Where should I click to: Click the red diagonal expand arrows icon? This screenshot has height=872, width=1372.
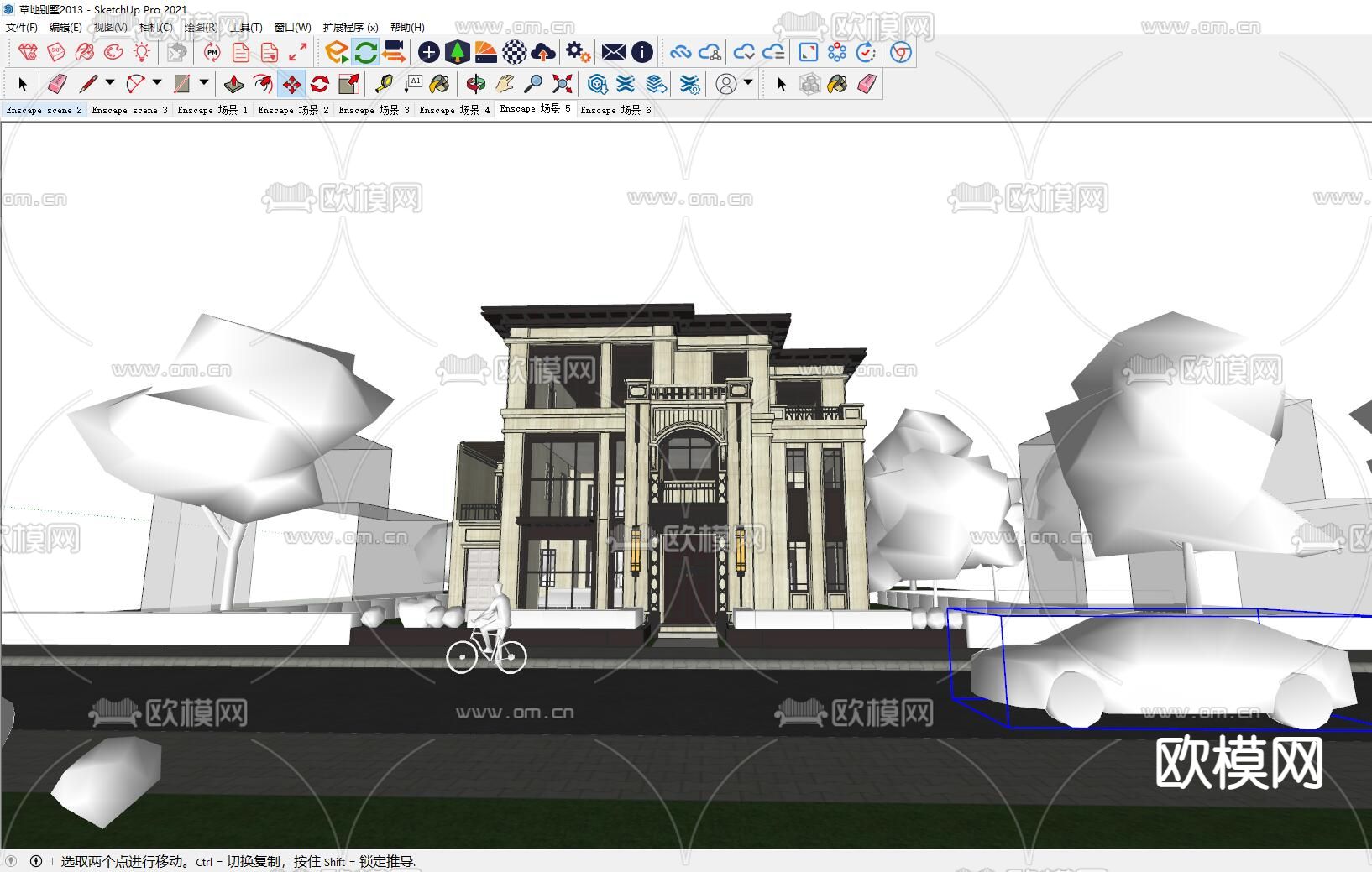[297, 52]
